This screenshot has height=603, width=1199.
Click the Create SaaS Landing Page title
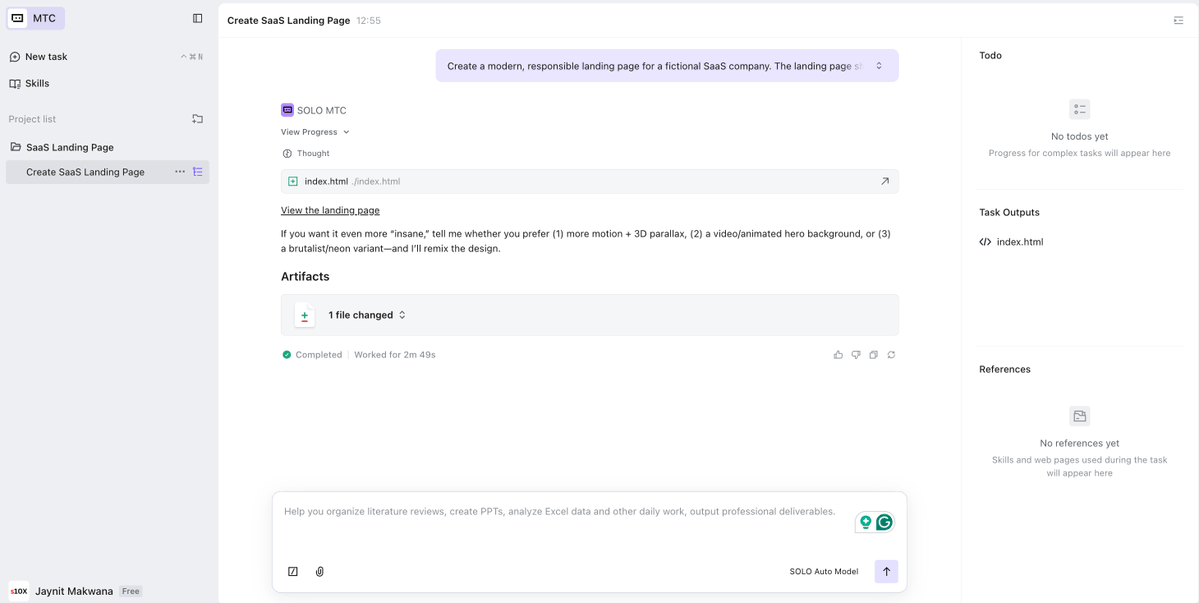(288, 21)
